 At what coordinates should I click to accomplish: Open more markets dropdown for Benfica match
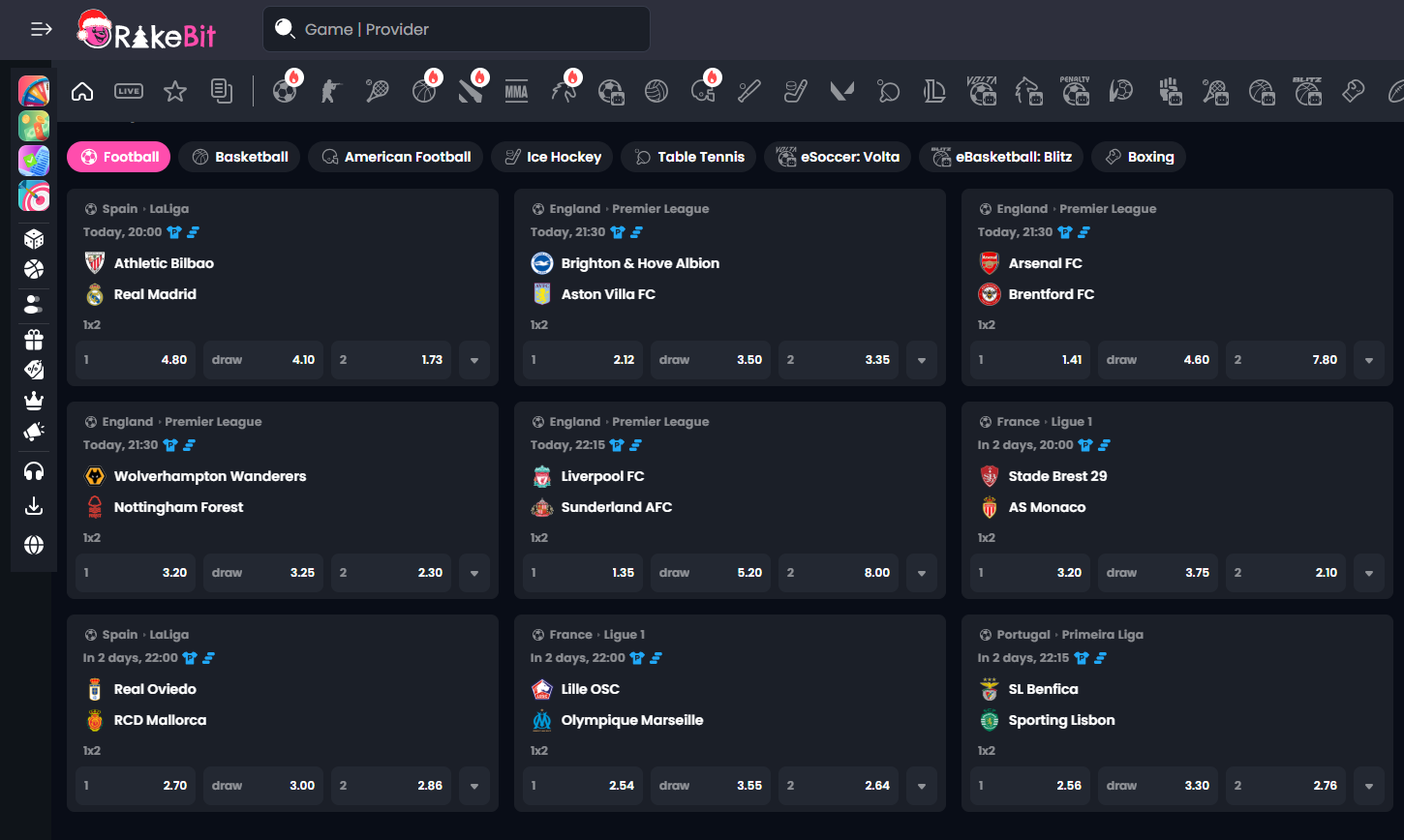coord(1369,786)
